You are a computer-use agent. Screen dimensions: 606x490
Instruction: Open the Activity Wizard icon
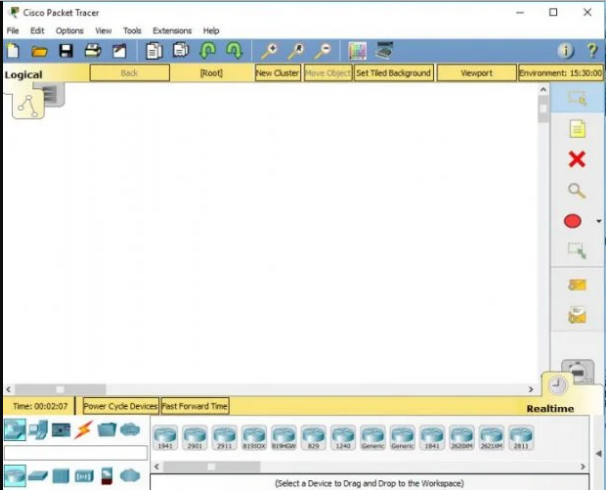pyautogui.click(x=119, y=51)
